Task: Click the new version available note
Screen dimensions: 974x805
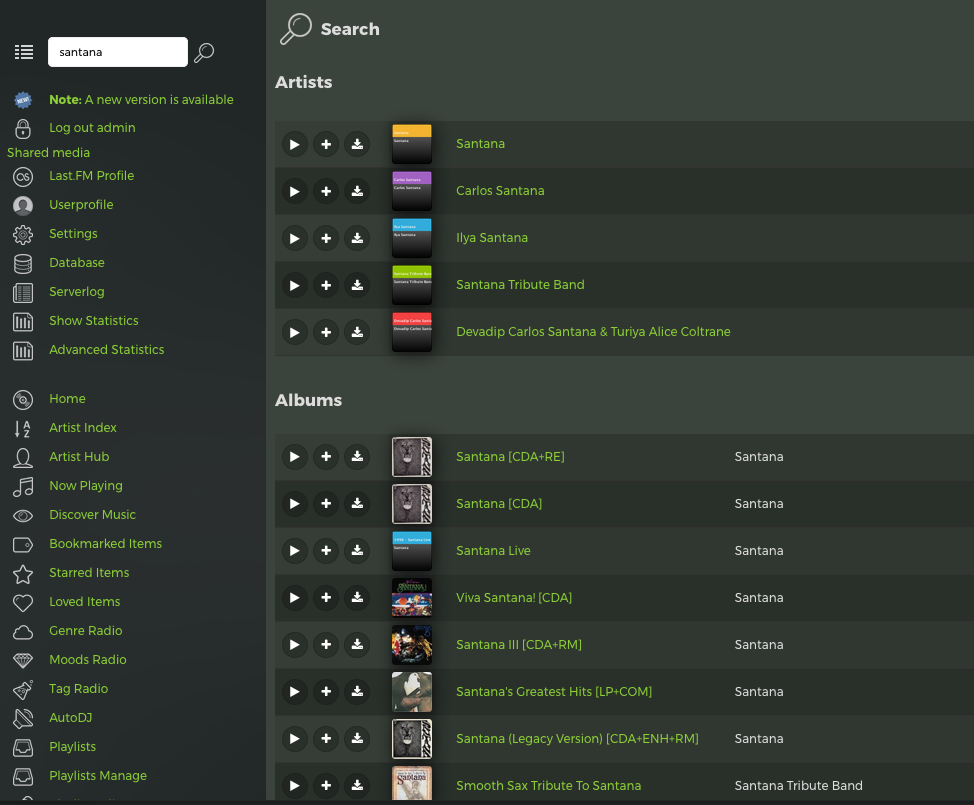Action: click(x=141, y=100)
